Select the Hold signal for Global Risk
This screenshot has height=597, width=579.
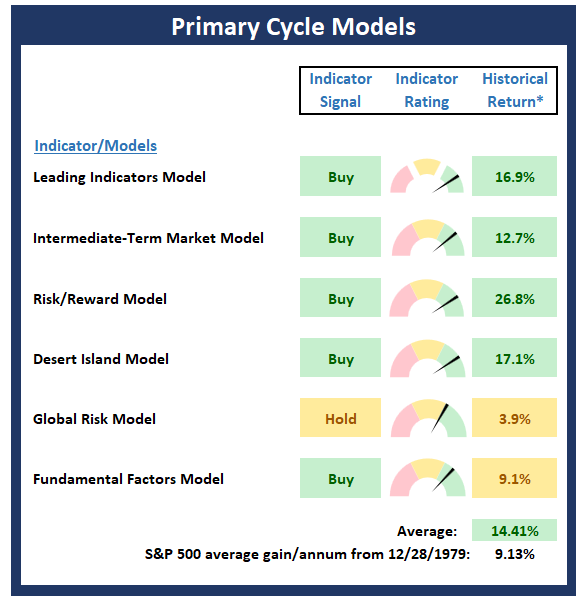tap(340, 418)
